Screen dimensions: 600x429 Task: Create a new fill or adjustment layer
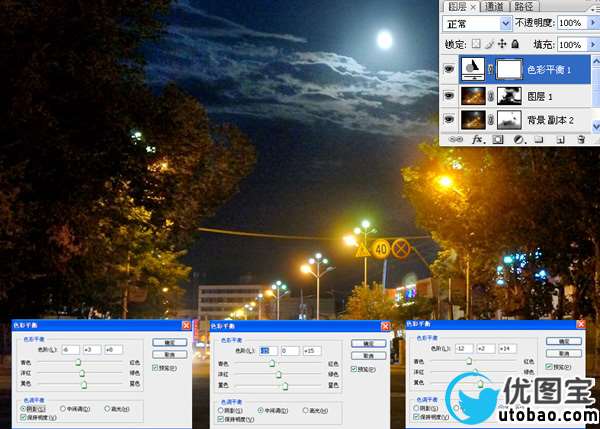pyautogui.click(x=518, y=140)
